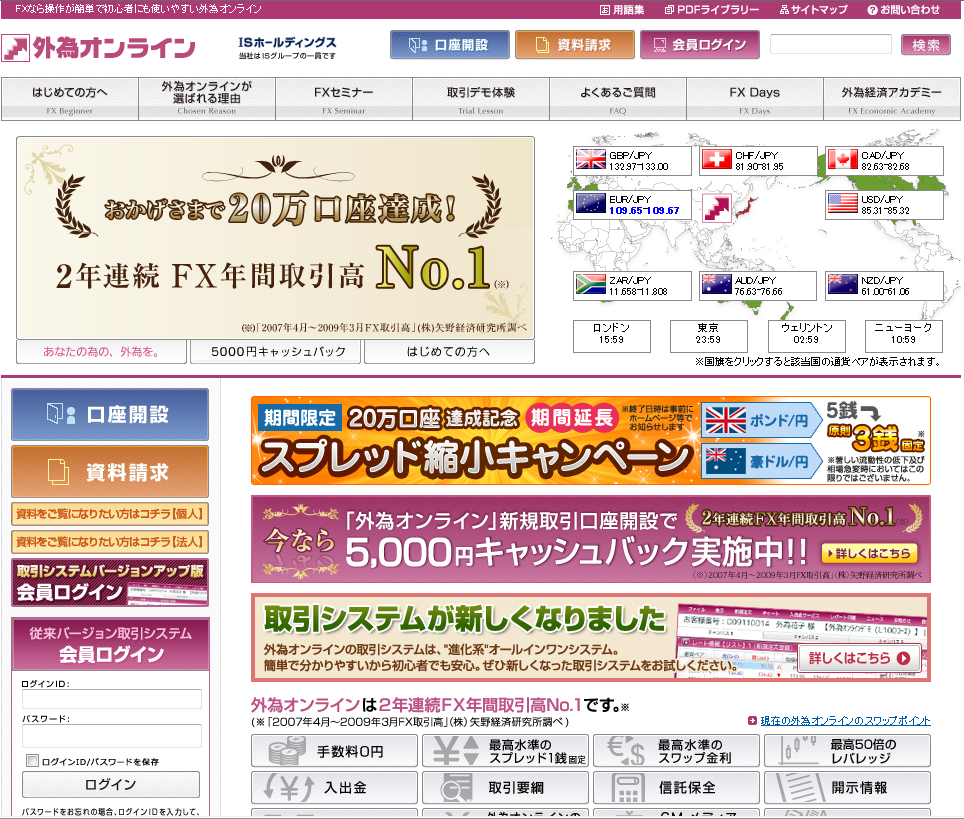The width and height of the screenshot is (964, 819).
Task: Click sidebar 口座開設 large button
Action: point(110,414)
